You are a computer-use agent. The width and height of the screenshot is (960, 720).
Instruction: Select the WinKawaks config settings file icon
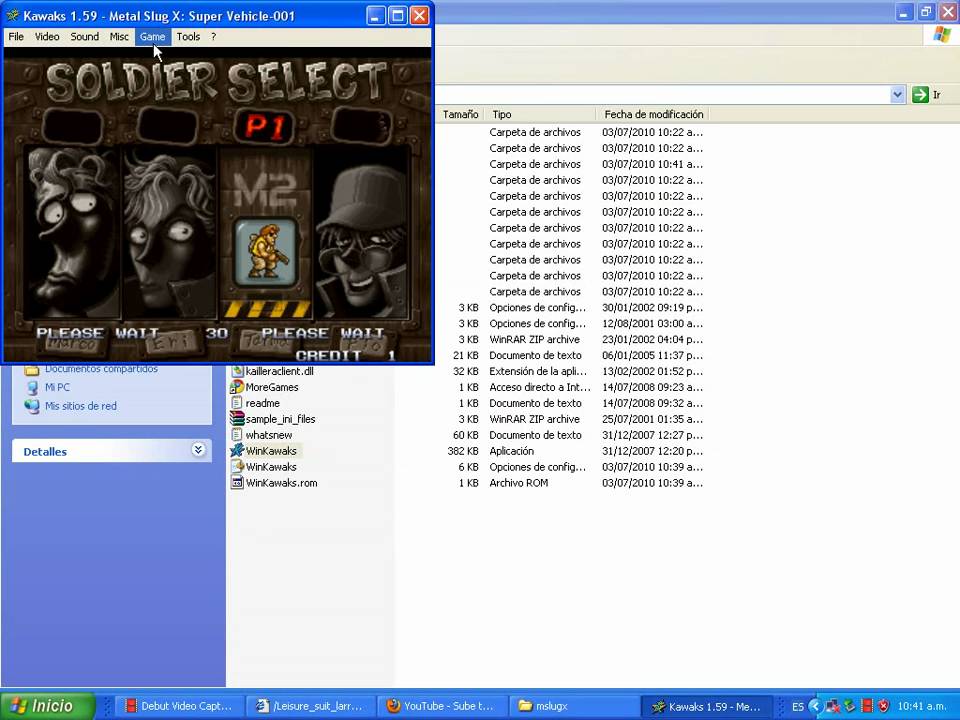click(x=237, y=467)
